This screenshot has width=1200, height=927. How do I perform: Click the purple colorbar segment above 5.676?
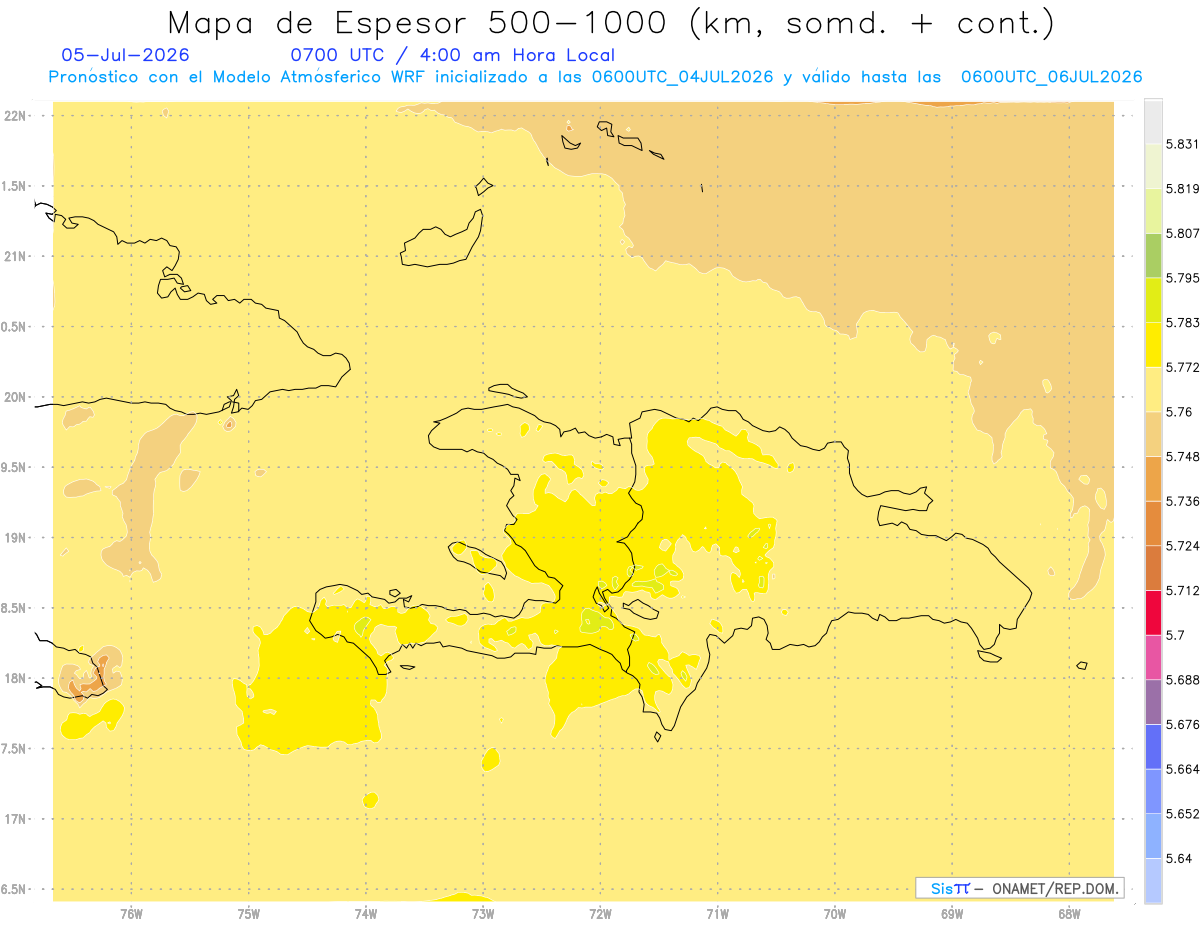pyautogui.click(x=1153, y=702)
